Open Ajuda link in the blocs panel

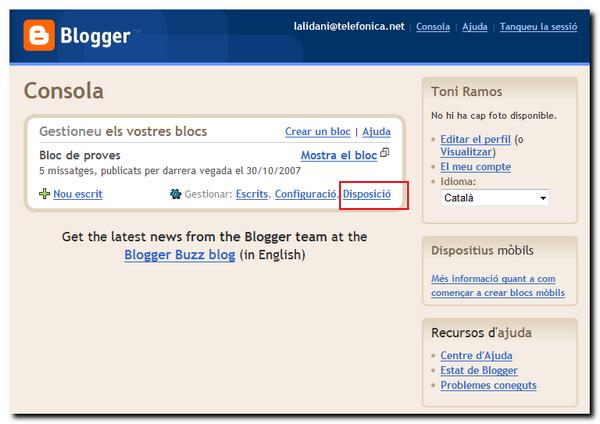point(376,132)
